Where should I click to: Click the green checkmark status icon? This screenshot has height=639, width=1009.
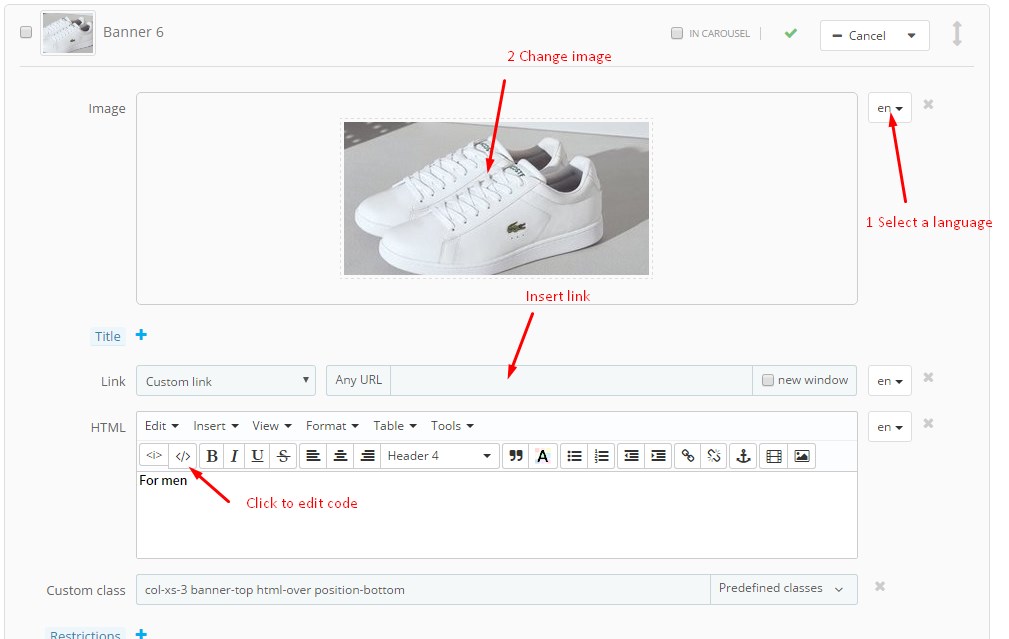point(791,33)
